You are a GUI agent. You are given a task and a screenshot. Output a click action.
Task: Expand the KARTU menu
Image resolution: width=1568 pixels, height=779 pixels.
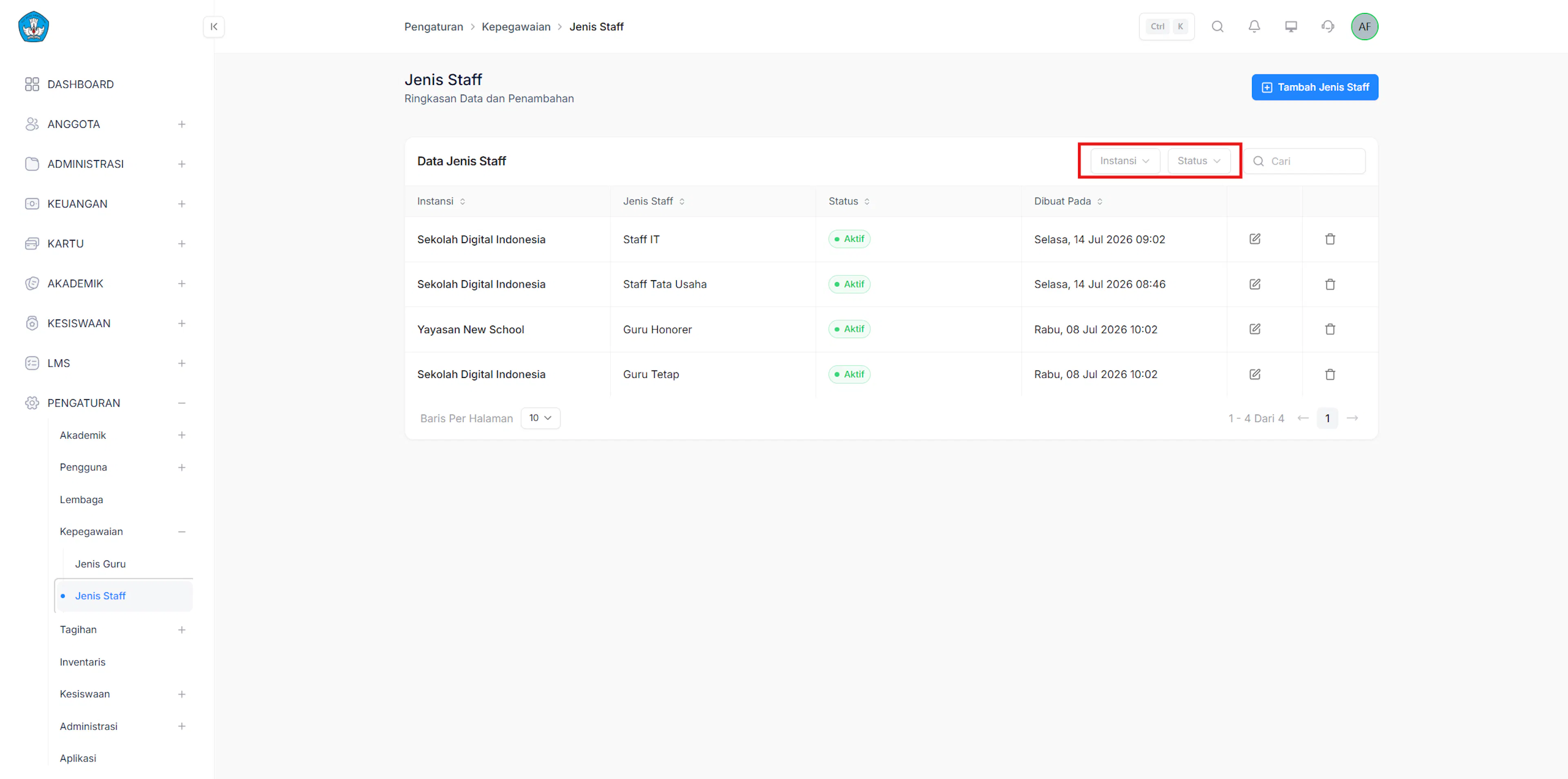[181, 243]
